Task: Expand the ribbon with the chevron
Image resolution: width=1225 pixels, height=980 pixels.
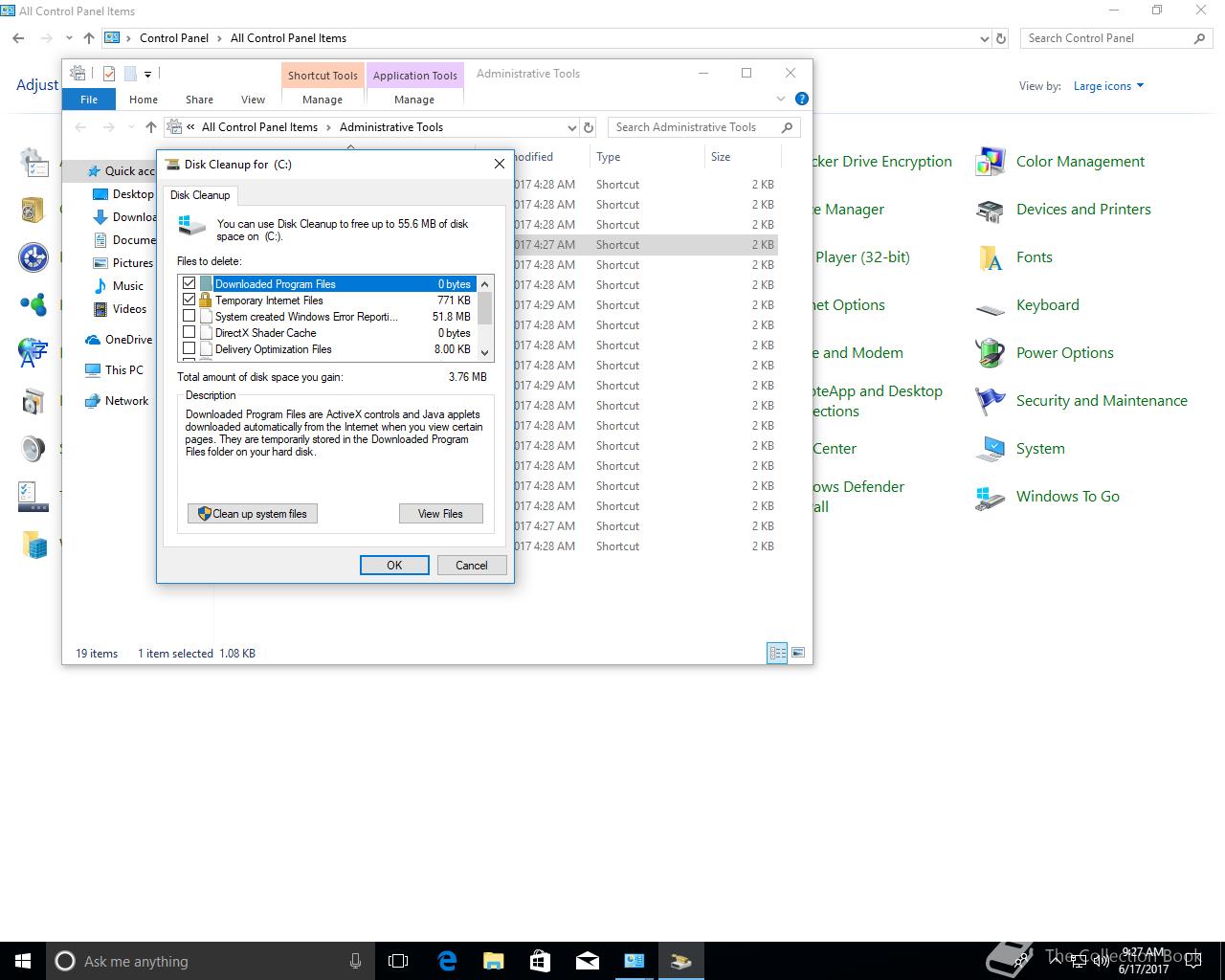Action: click(x=781, y=99)
